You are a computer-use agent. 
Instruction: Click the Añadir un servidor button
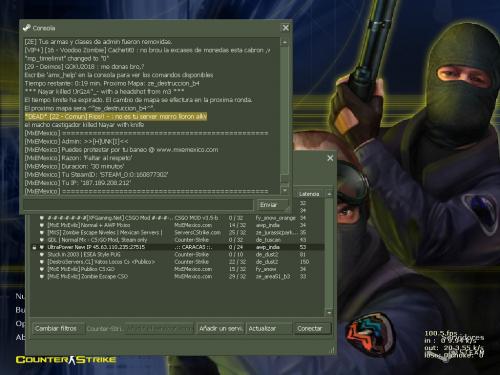pyautogui.click(x=221, y=329)
